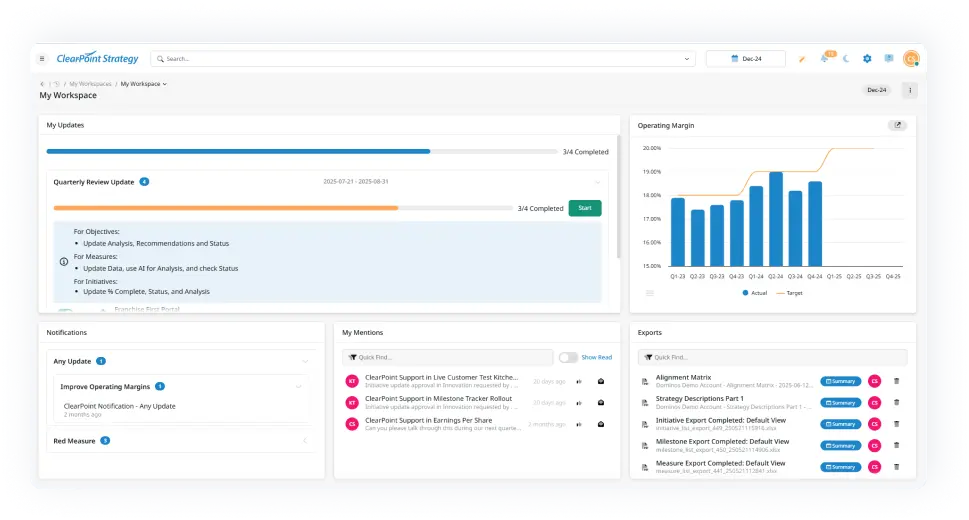Go to My Workspaces in the breadcrumb
This screenshot has height=520, width=969.
[x=90, y=84]
